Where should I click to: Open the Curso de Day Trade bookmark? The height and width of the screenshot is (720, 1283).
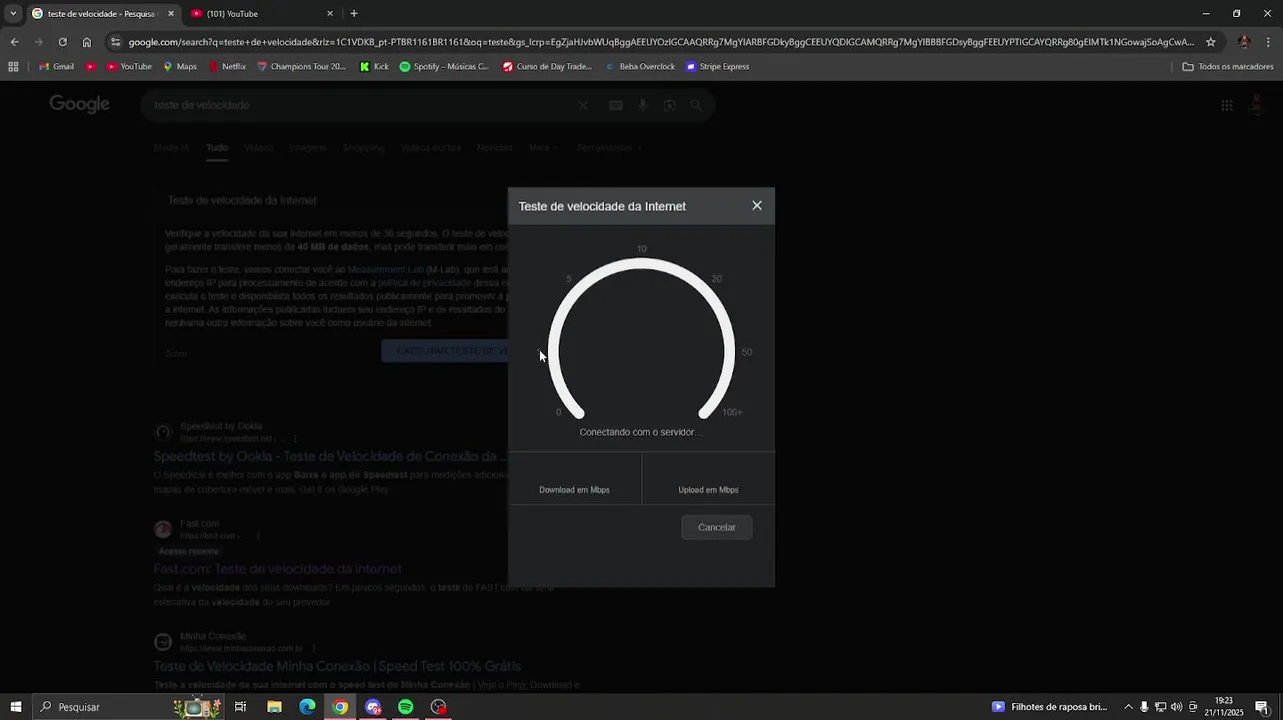[547, 67]
